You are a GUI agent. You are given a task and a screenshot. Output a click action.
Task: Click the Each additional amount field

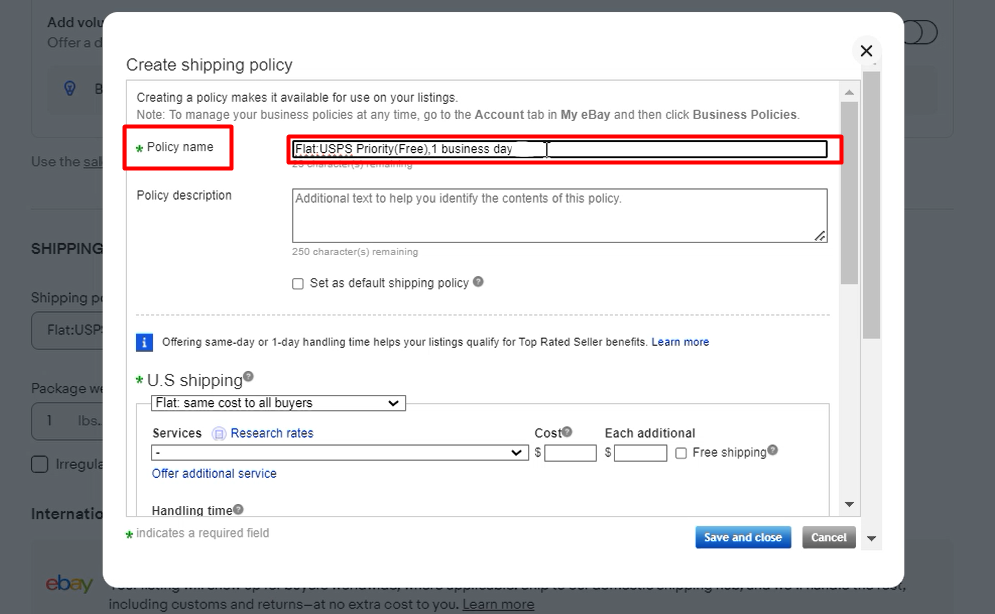[640, 453]
